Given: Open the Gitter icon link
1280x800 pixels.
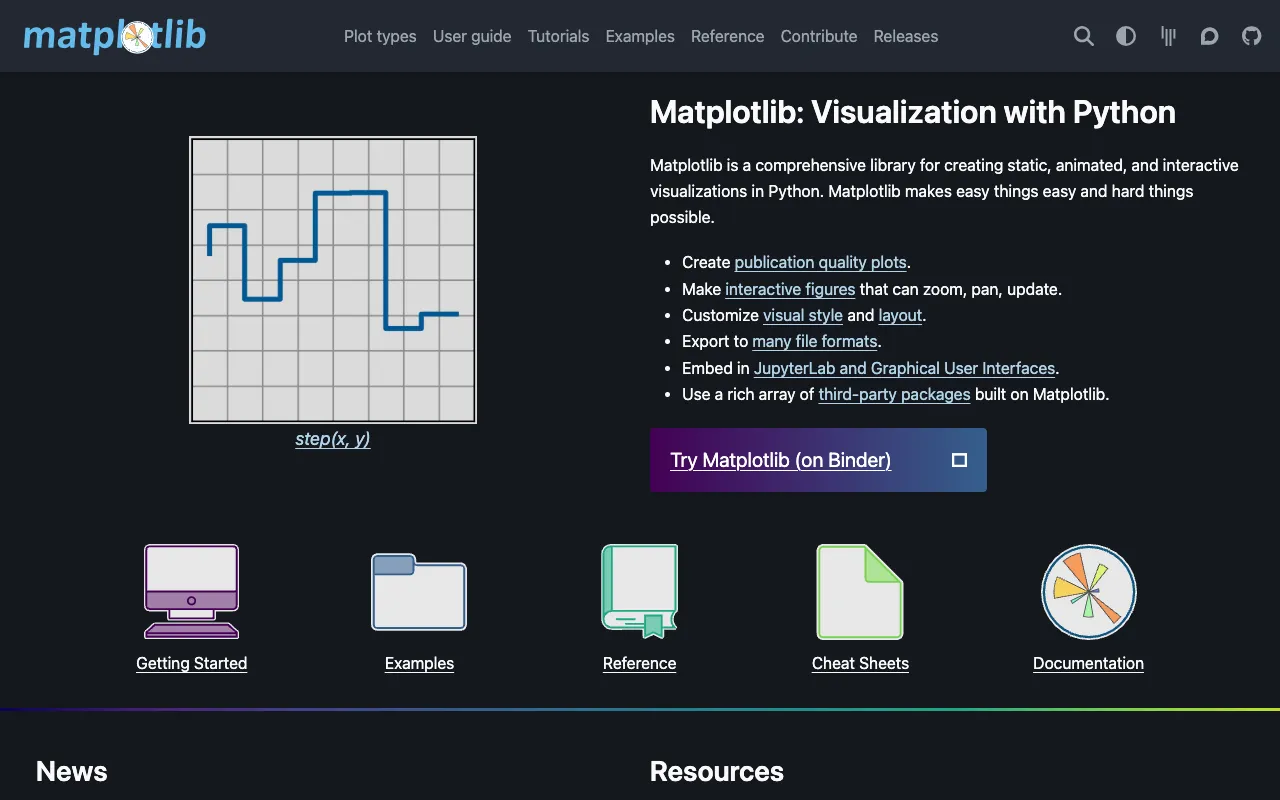Looking at the screenshot, I should 1168,36.
